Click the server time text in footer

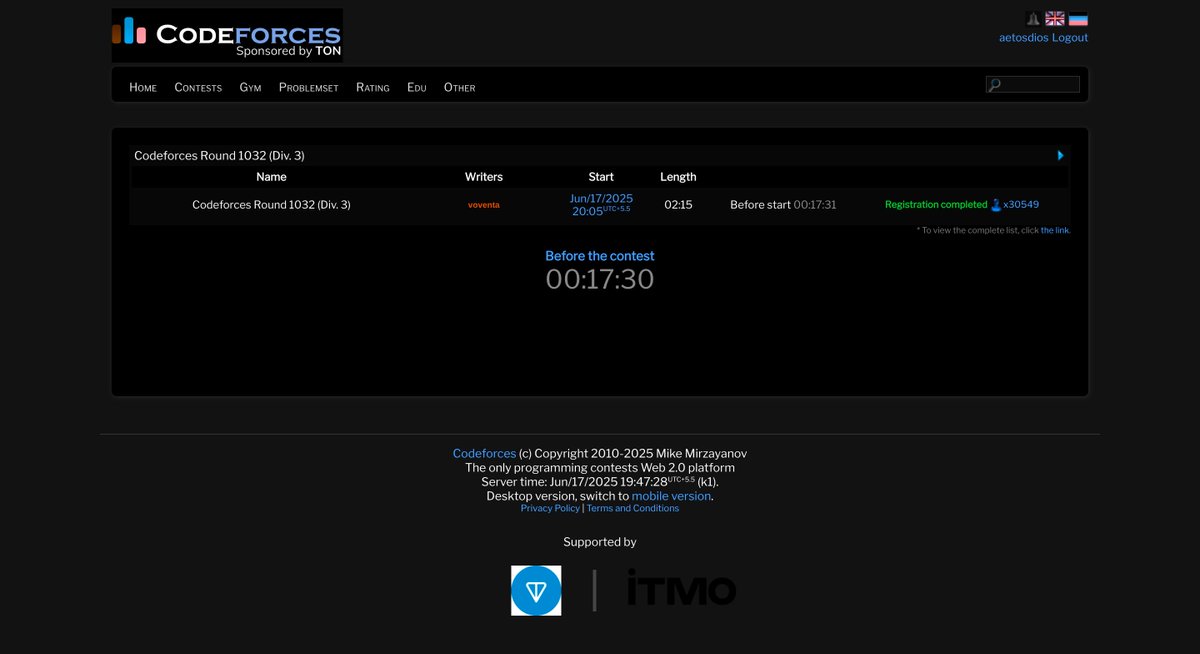pyautogui.click(x=600, y=482)
